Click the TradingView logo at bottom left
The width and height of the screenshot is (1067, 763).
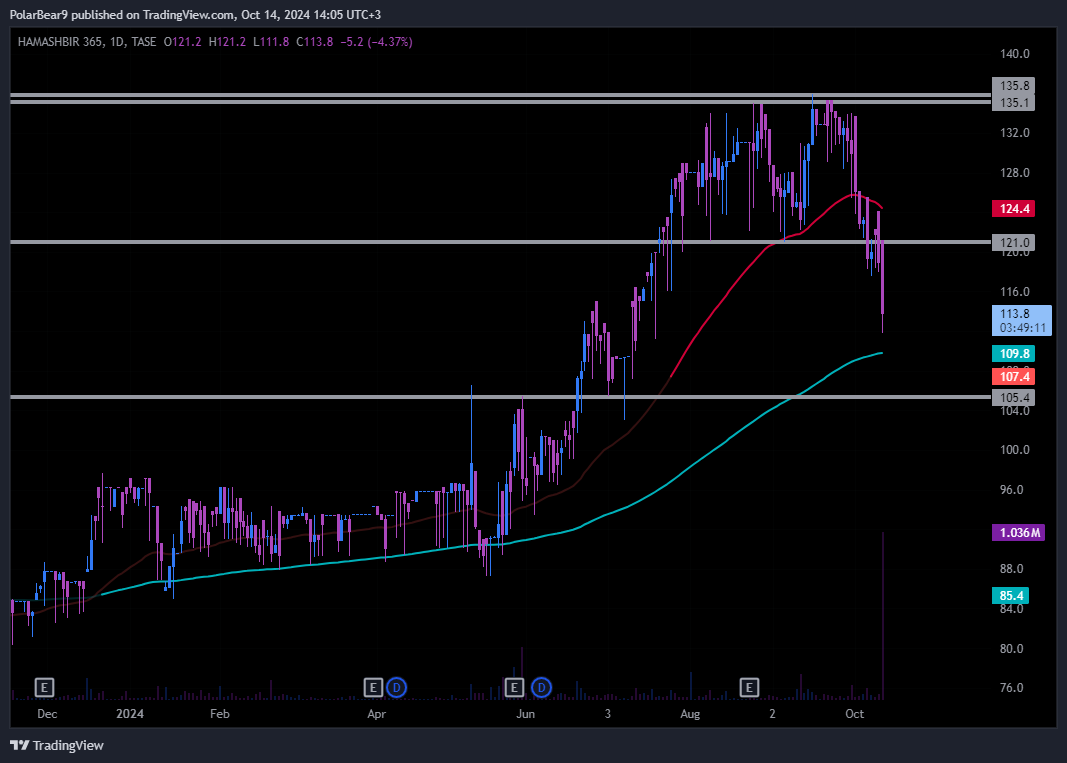tap(57, 745)
